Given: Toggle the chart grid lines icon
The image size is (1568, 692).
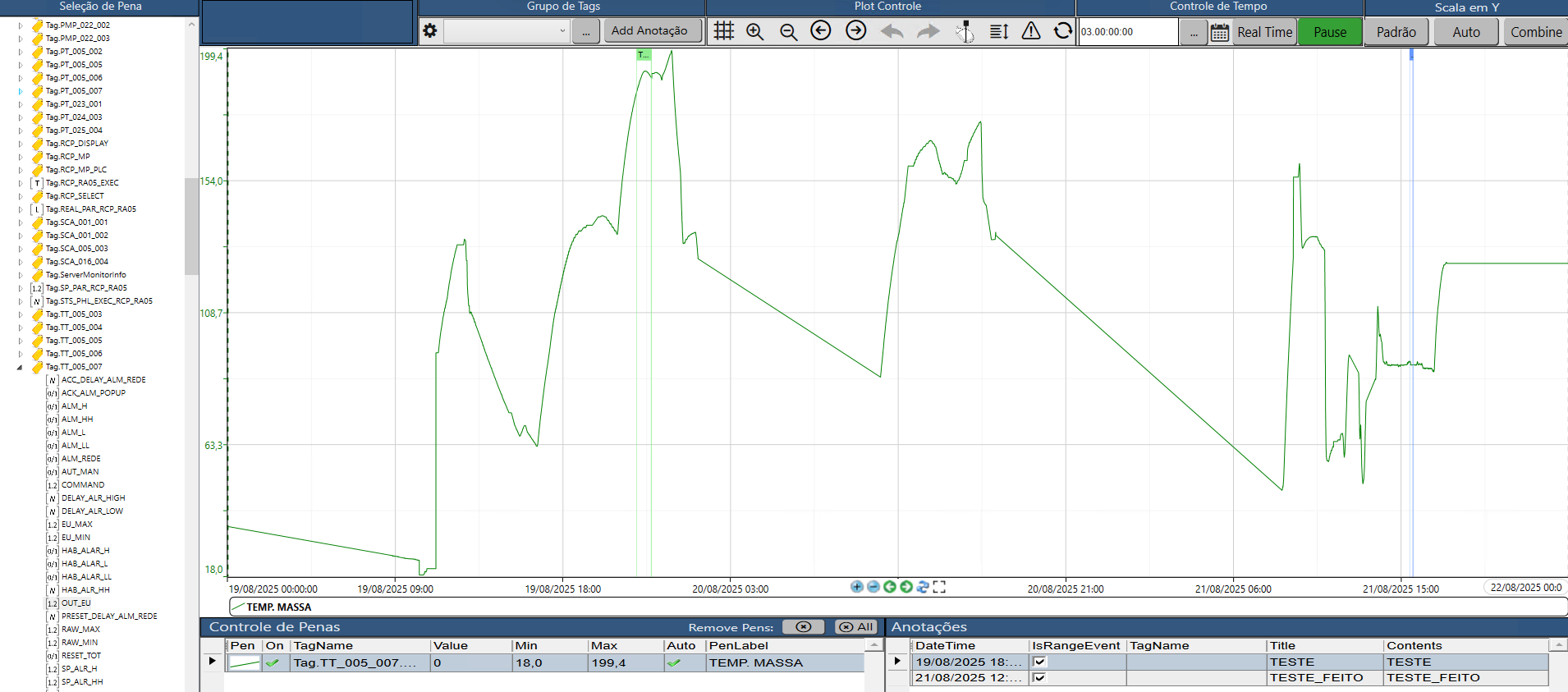Looking at the screenshot, I should pos(723,31).
